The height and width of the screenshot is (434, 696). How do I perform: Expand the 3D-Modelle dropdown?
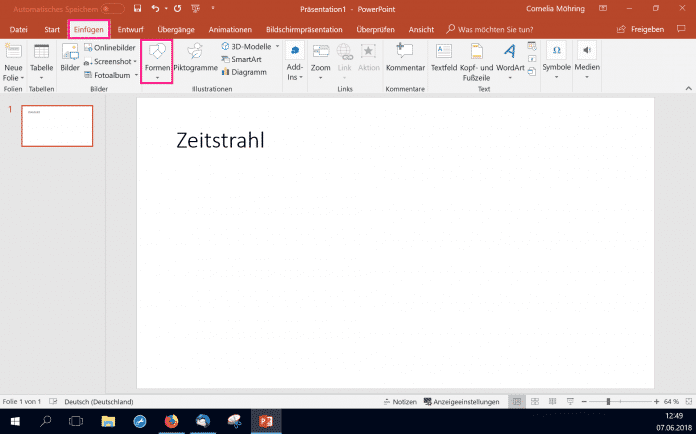277,47
